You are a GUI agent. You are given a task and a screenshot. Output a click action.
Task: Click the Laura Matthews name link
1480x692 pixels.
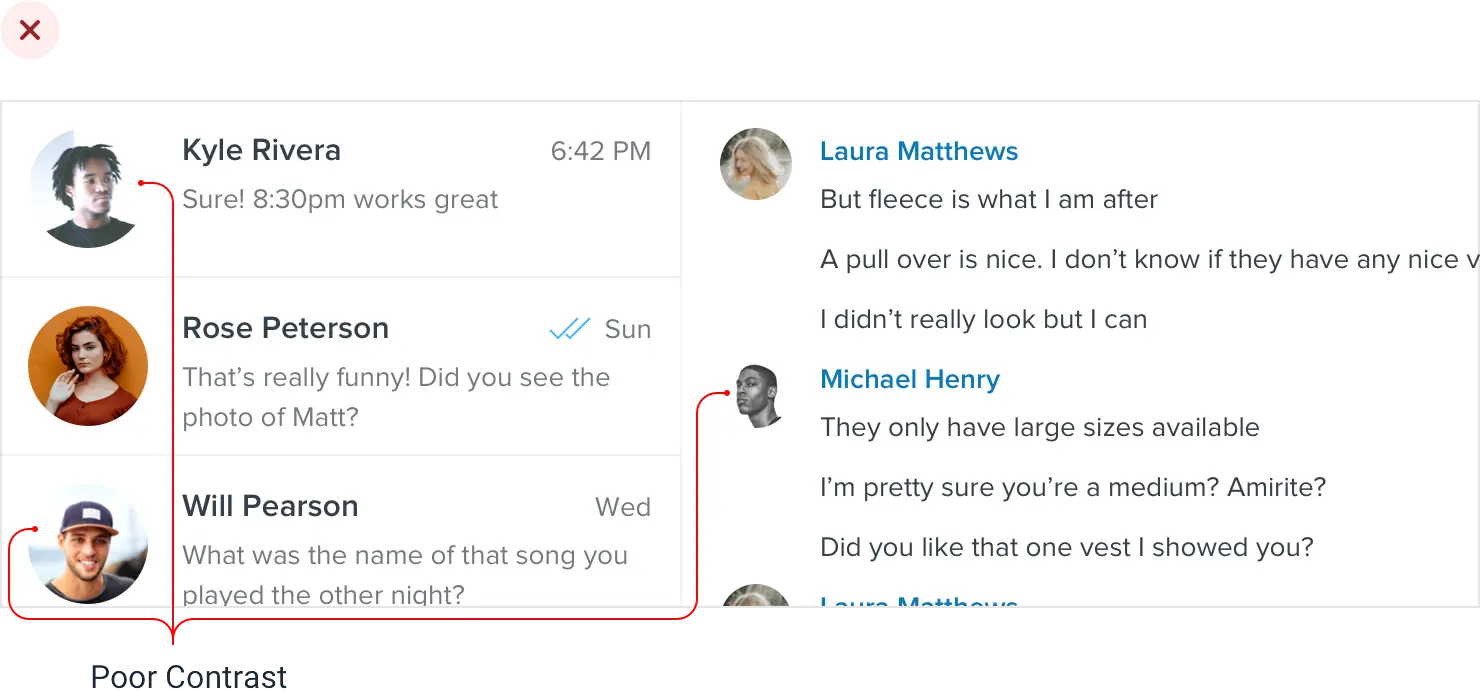point(918,151)
